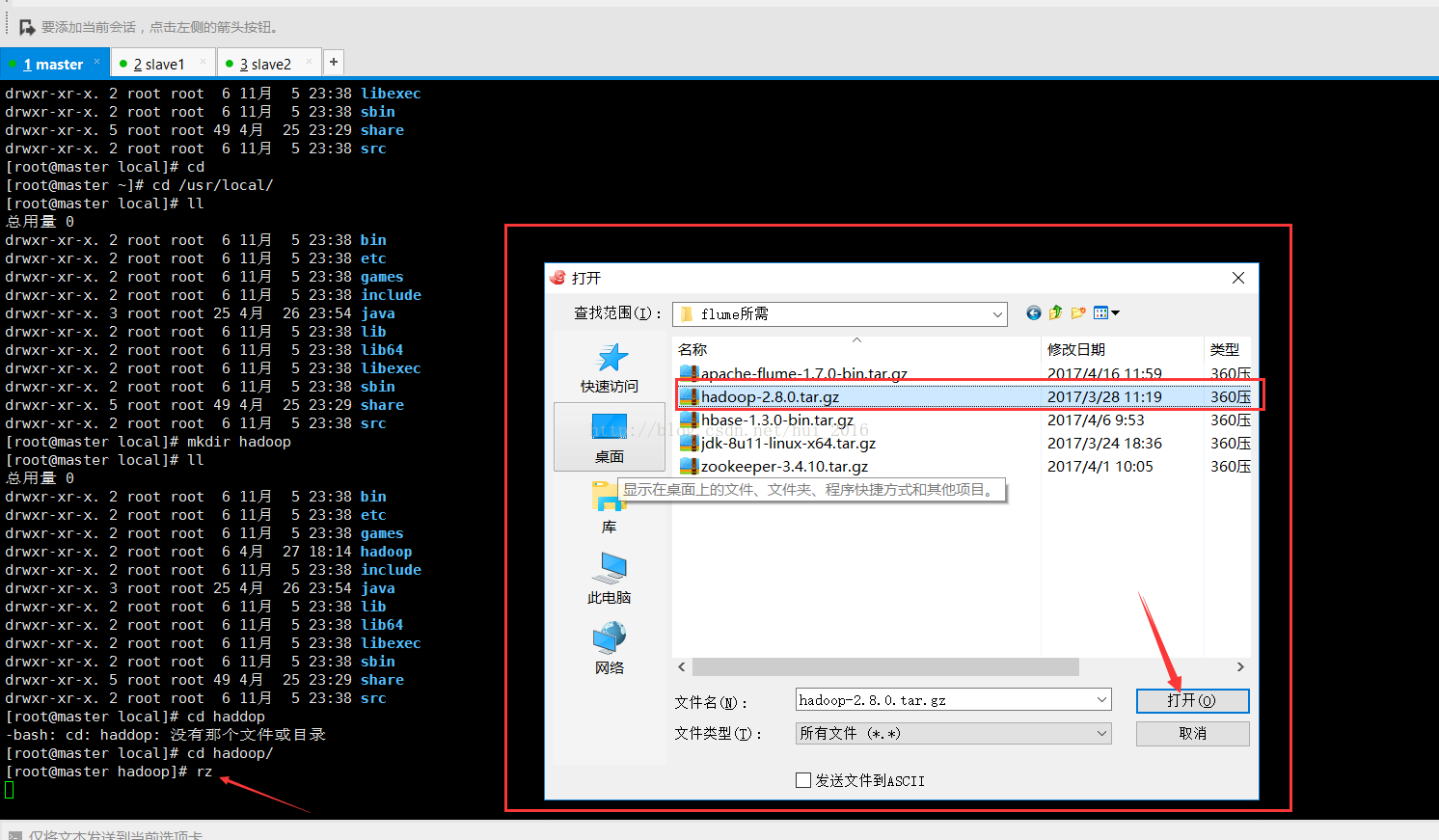Open the view menu icon in dialog
Viewport: 1439px width, 840px height.
(1106, 312)
